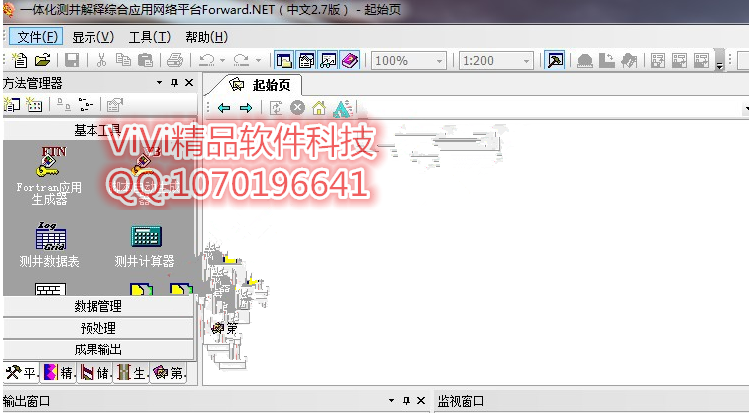Switch to the 精 bottom tab
Image resolution: width=750 pixels, height=413 pixels.
click(58, 372)
